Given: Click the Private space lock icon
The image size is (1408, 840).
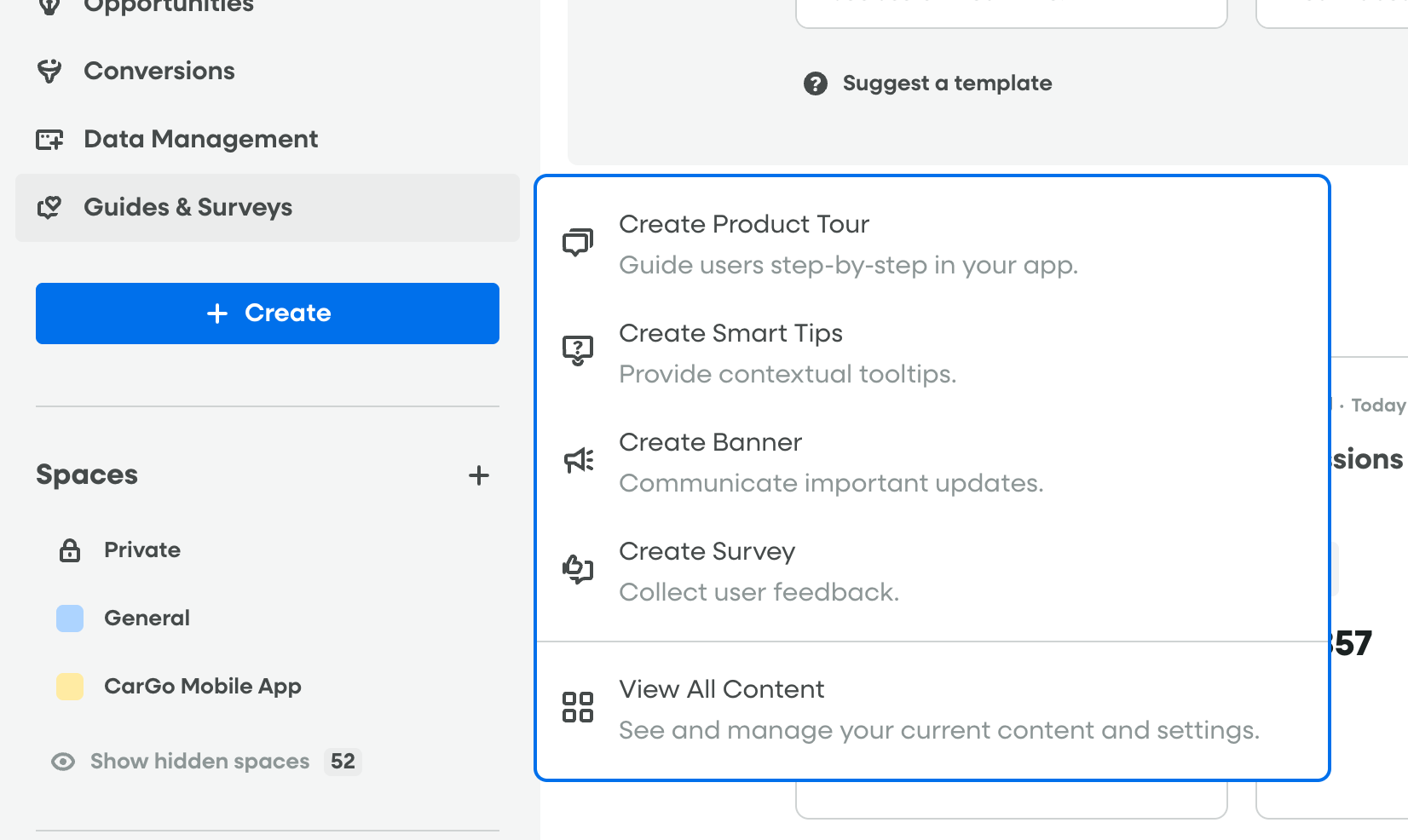Looking at the screenshot, I should click(70, 550).
